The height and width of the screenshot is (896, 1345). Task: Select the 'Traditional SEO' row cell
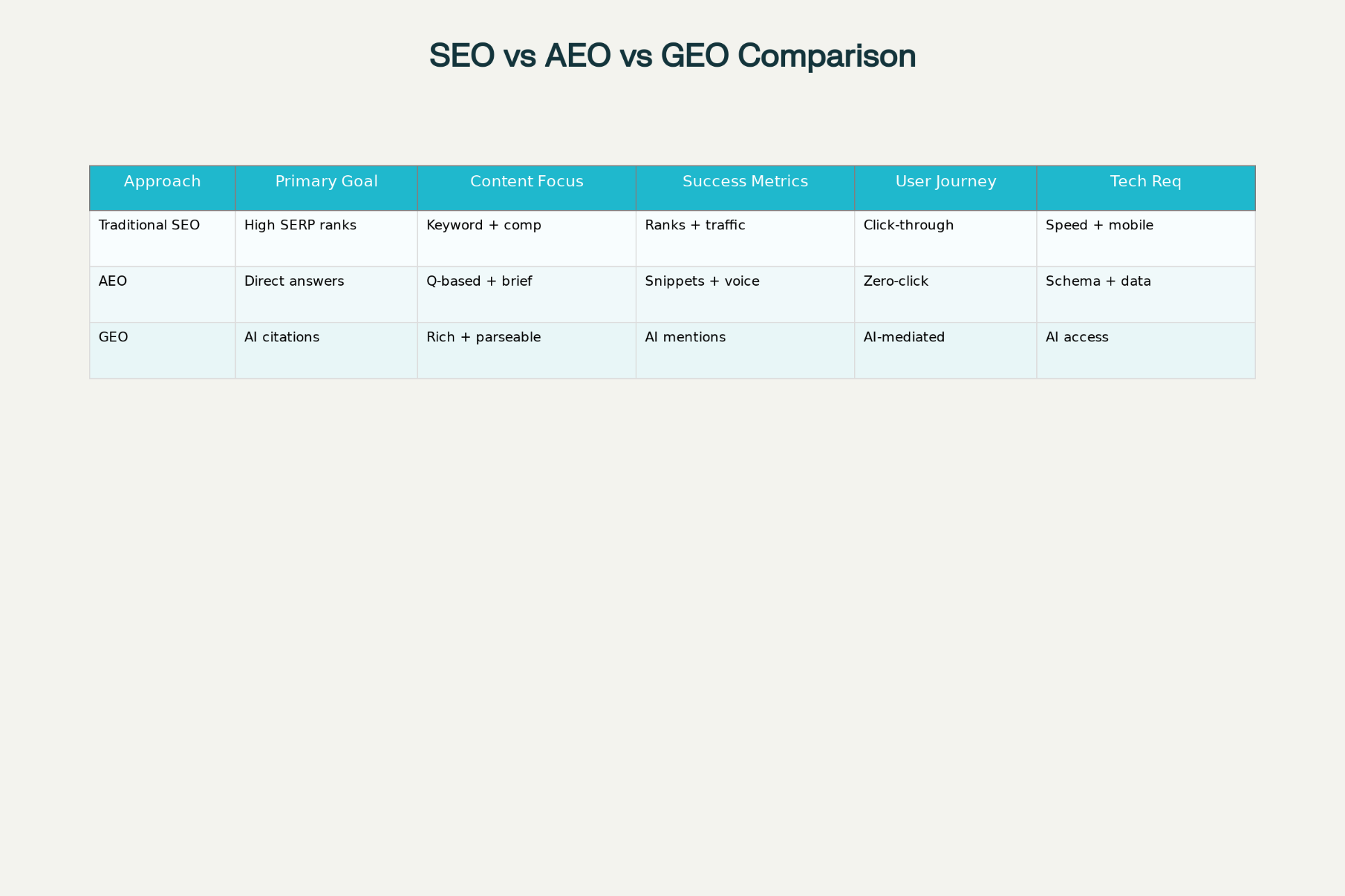150,225
